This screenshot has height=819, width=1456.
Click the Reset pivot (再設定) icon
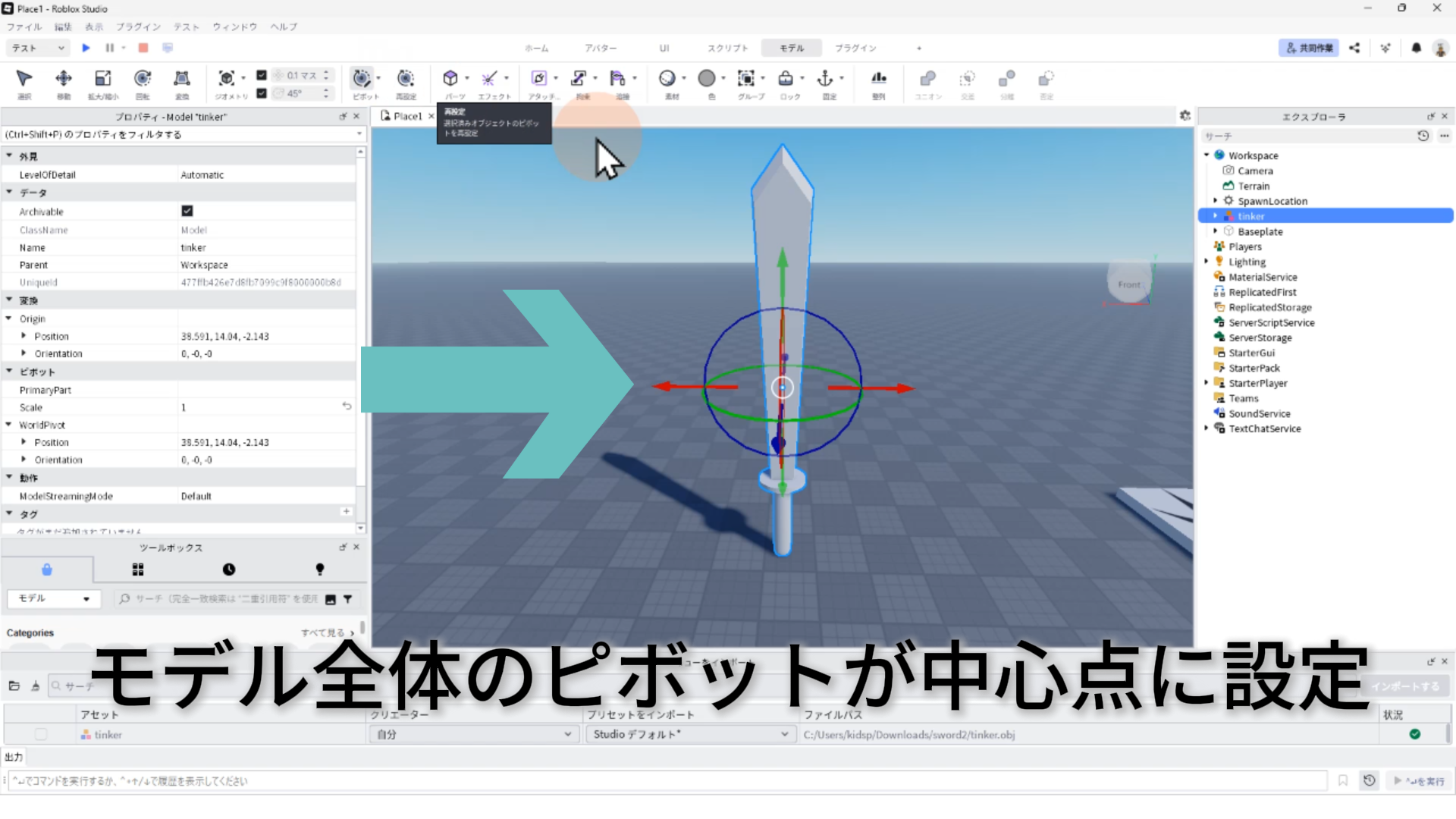pyautogui.click(x=406, y=79)
